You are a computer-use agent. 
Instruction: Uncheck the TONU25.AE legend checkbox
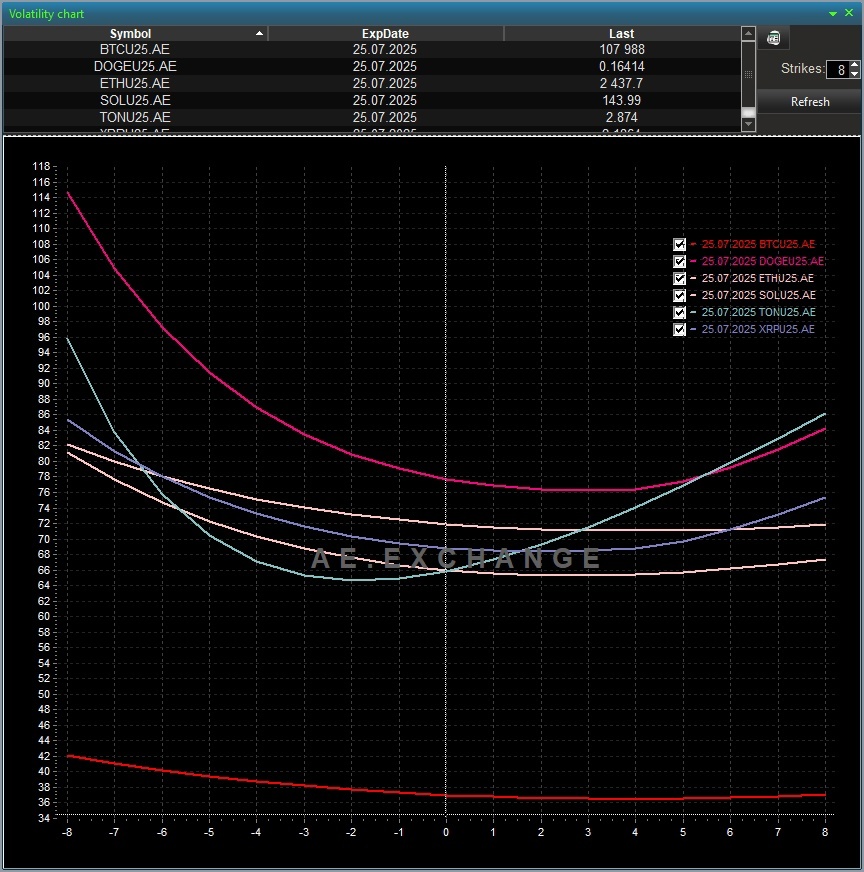(679, 312)
